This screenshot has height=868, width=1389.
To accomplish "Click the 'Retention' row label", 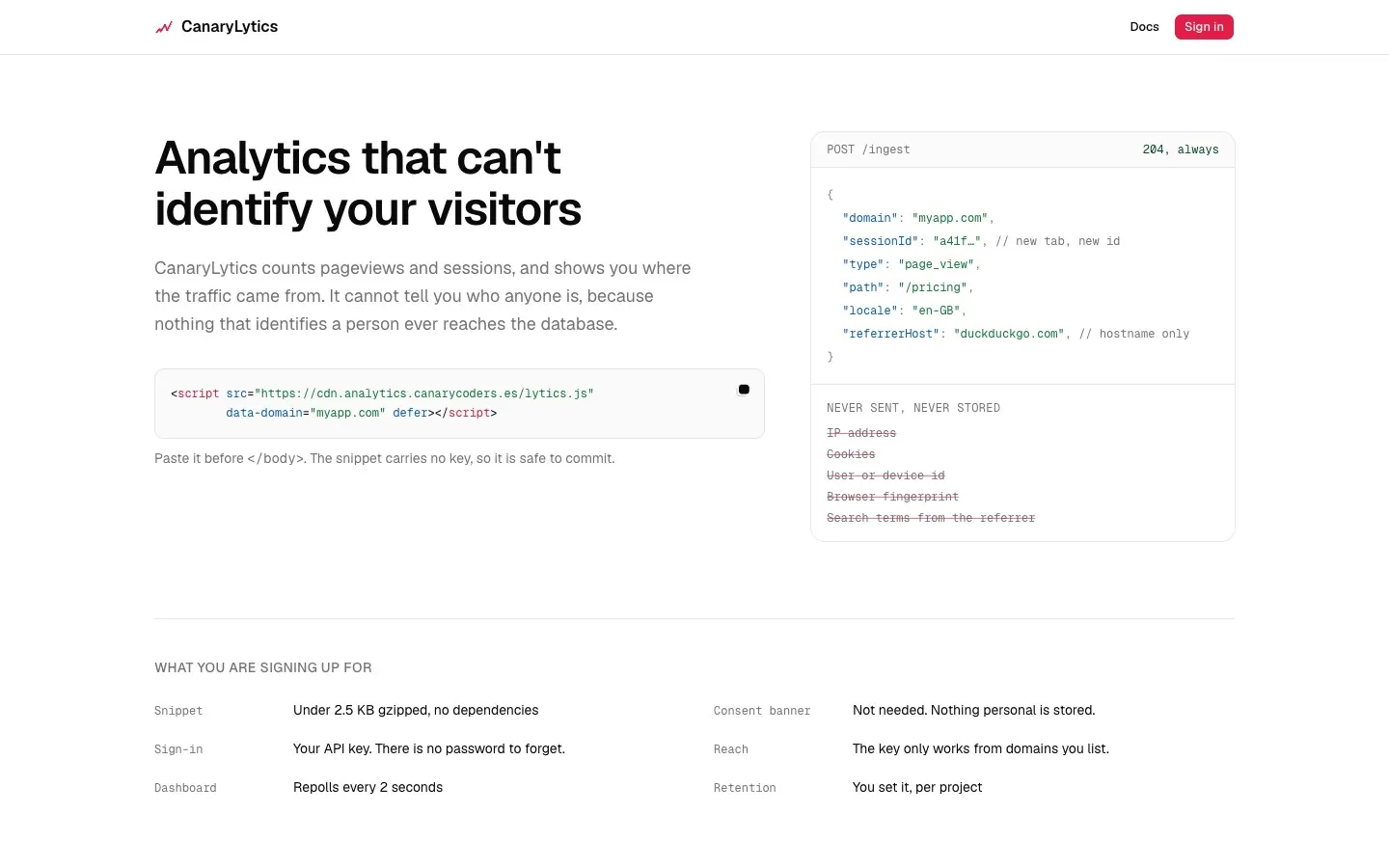I will click(745, 788).
